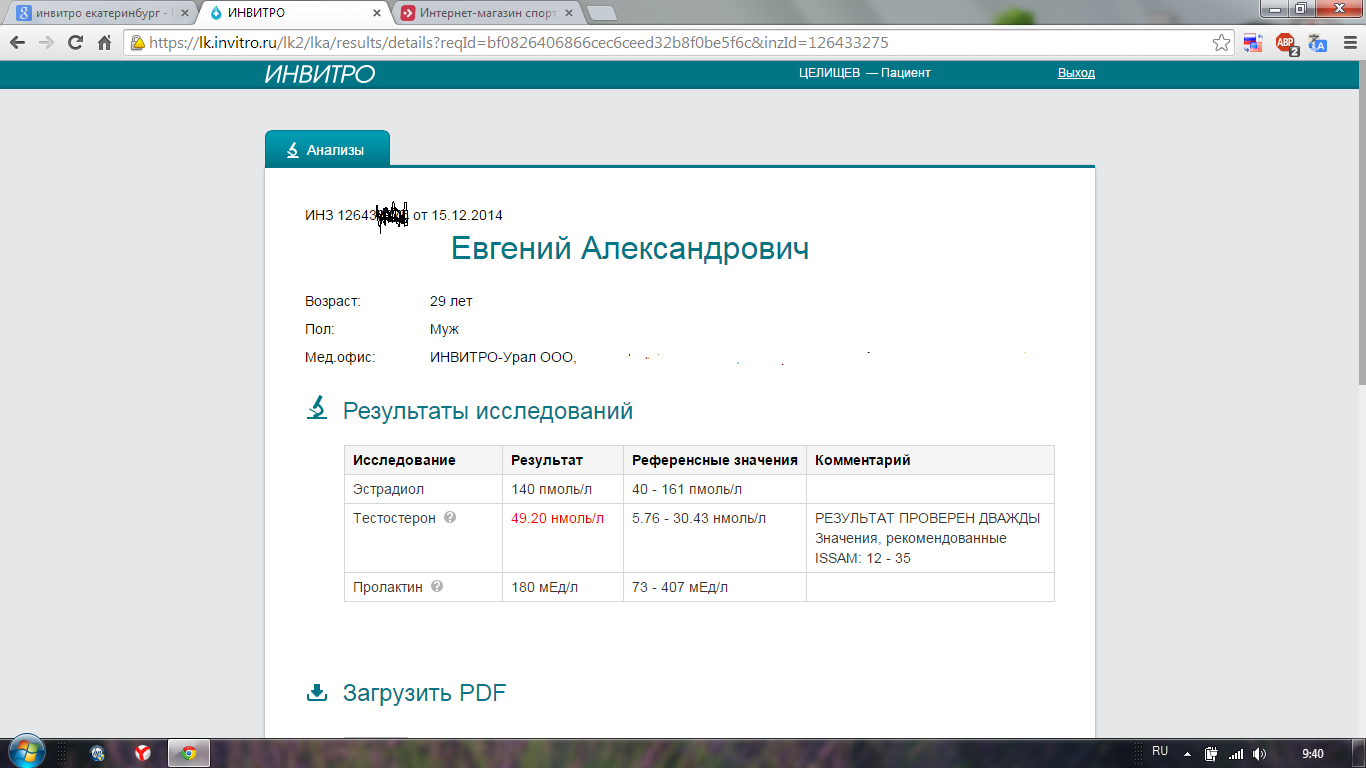
Task: Go to browser home page icon
Action: (x=104, y=43)
